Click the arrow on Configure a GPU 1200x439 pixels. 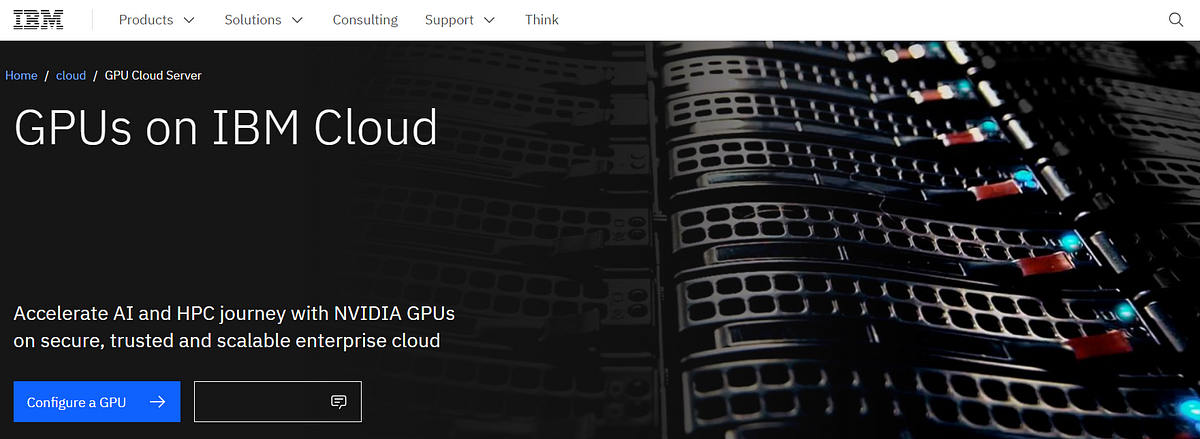pos(156,402)
